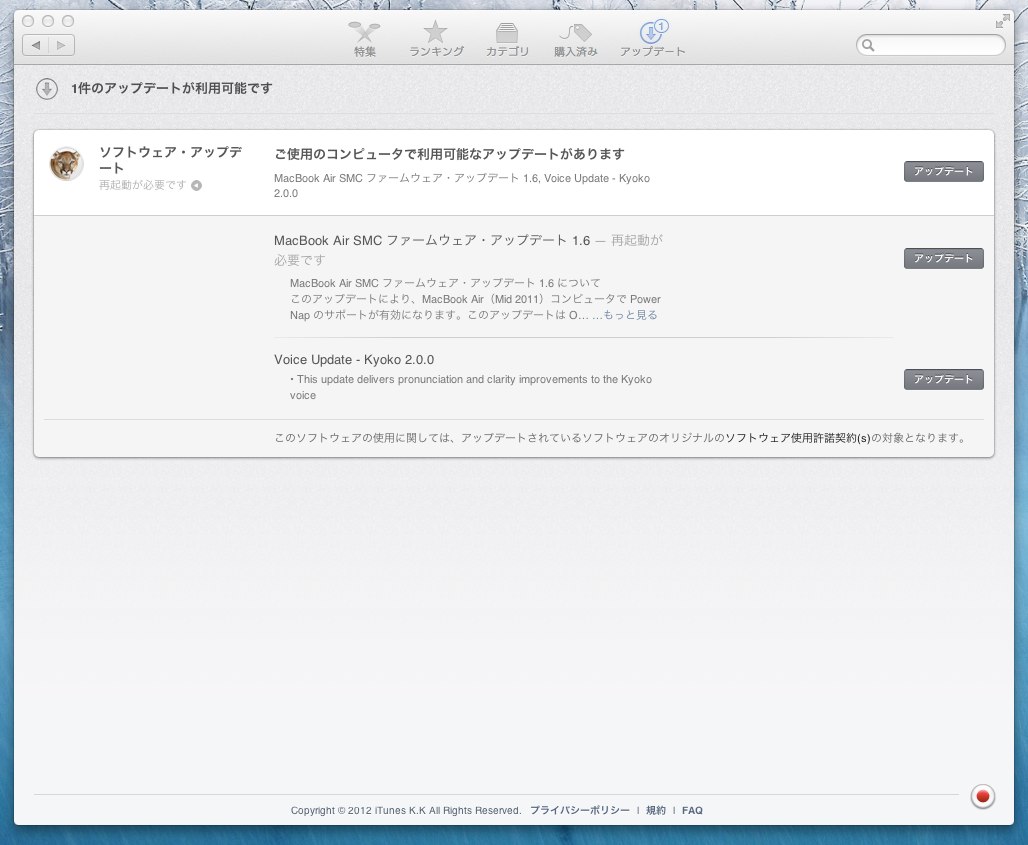The height and width of the screenshot is (845, 1028).
Task: Open the FAQ link
Action: [x=692, y=810]
